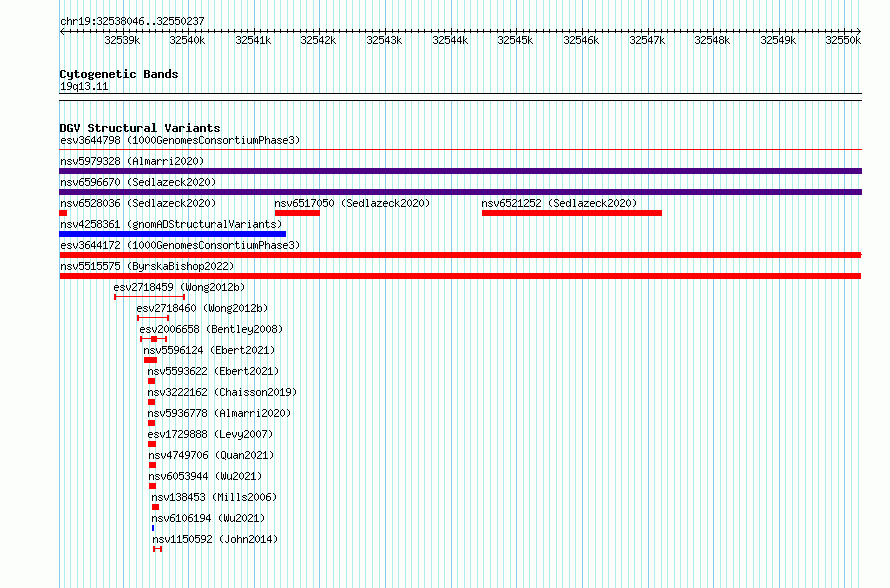Click the esv3644798 variant label
The image size is (890, 588).
pyautogui.click(x=180, y=140)
